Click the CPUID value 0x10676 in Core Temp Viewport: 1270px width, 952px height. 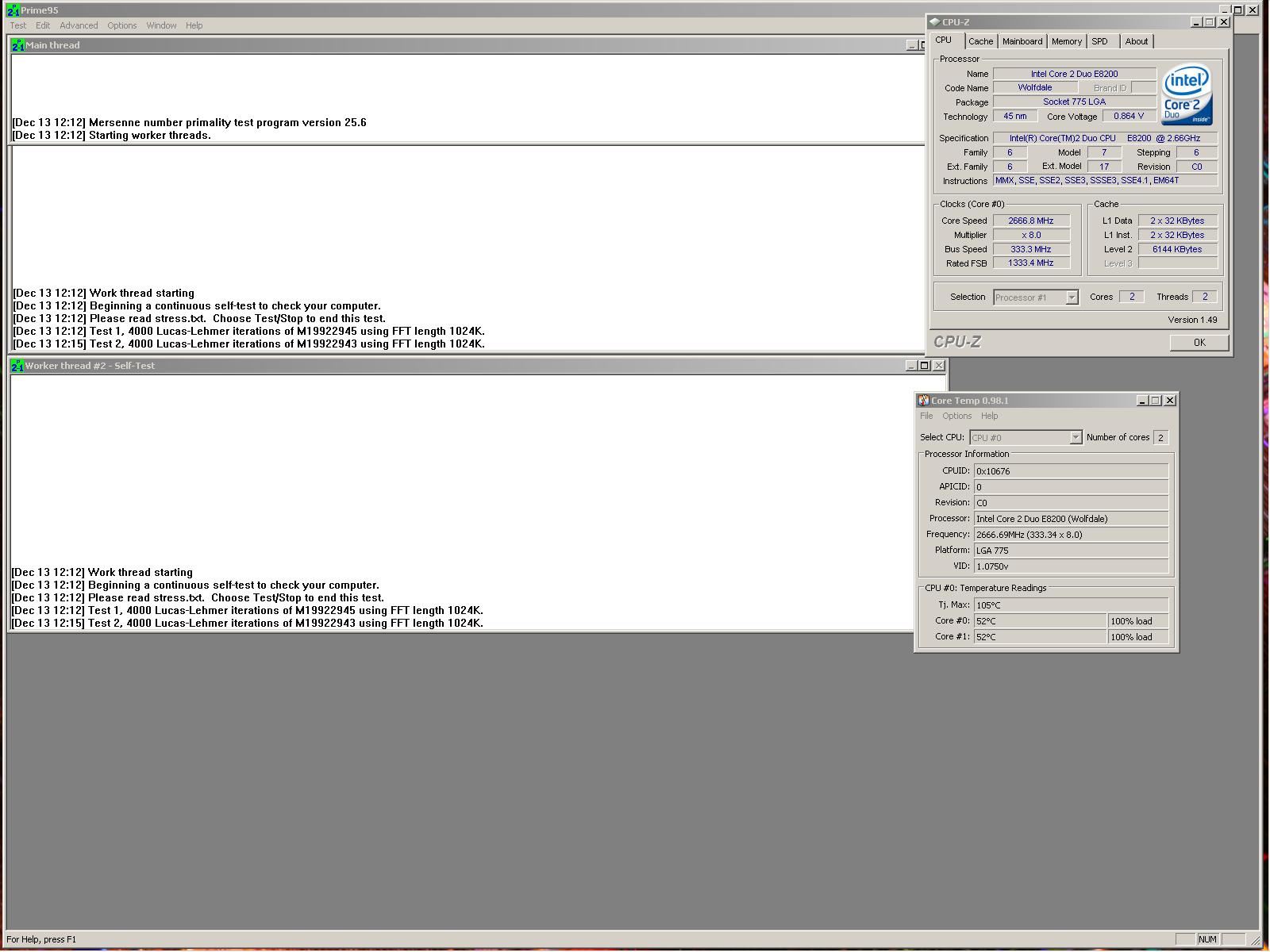pyautogui.click(x=1071, y=471)
